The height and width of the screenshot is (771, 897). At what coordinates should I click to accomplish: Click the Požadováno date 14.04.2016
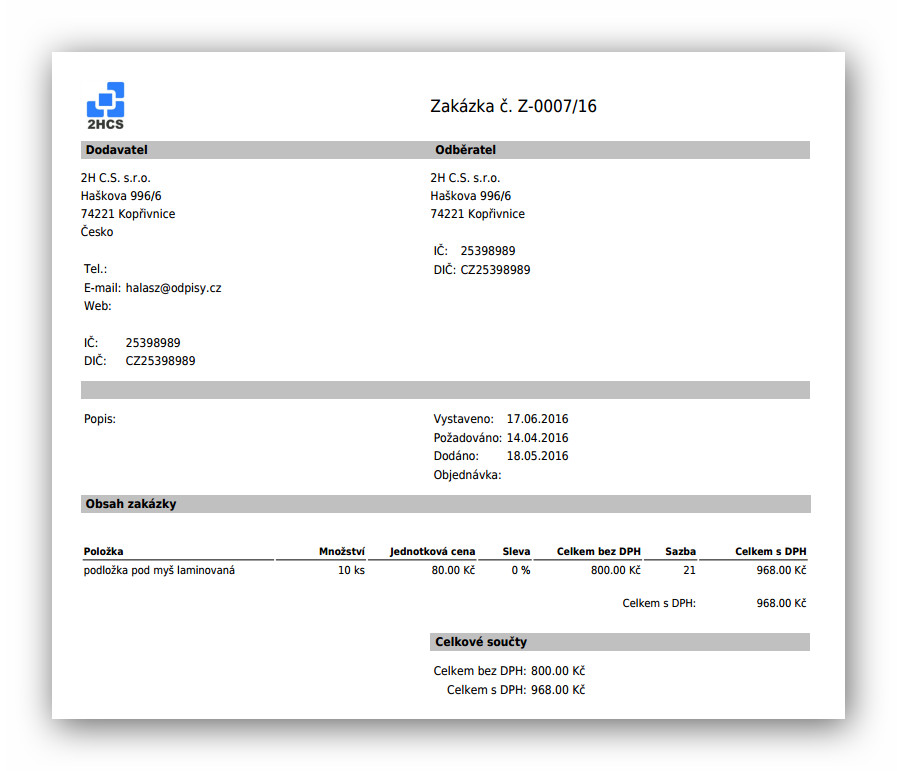[x=537, y=438]
